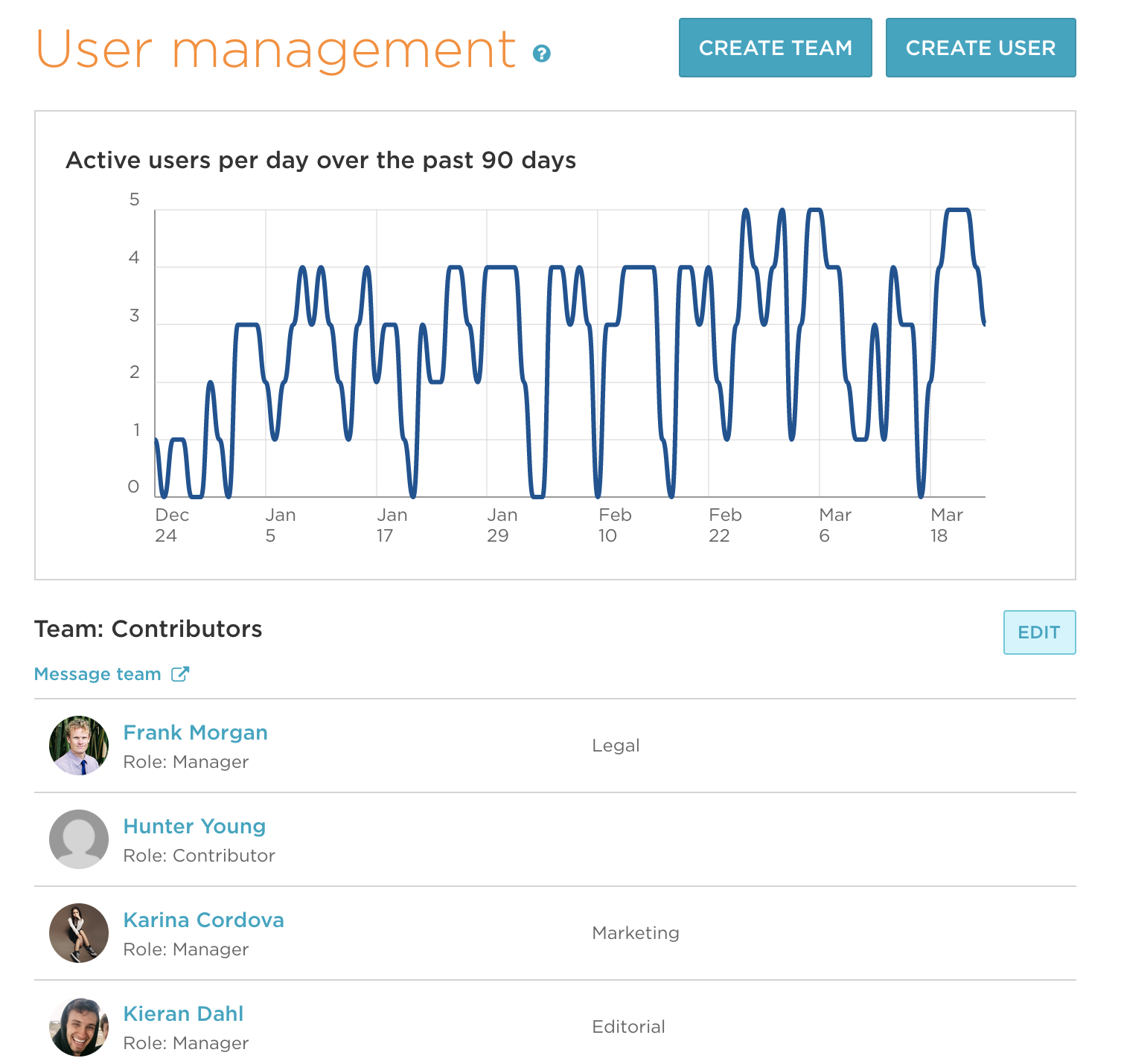Click the external link icon beside Message team
Viewport: 1121px width, 1064px height.
[180, 673]
